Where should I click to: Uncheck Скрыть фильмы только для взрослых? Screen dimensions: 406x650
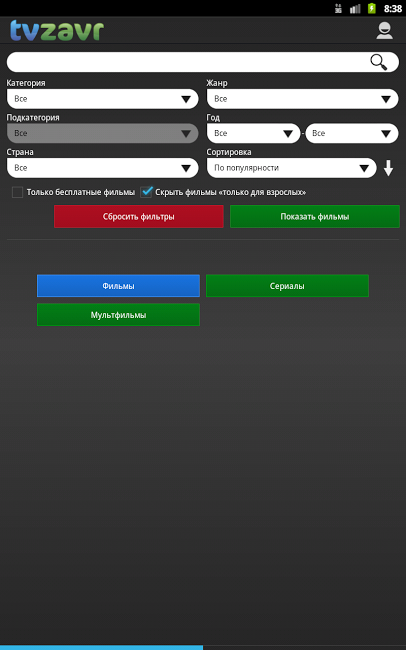(146, 192)
